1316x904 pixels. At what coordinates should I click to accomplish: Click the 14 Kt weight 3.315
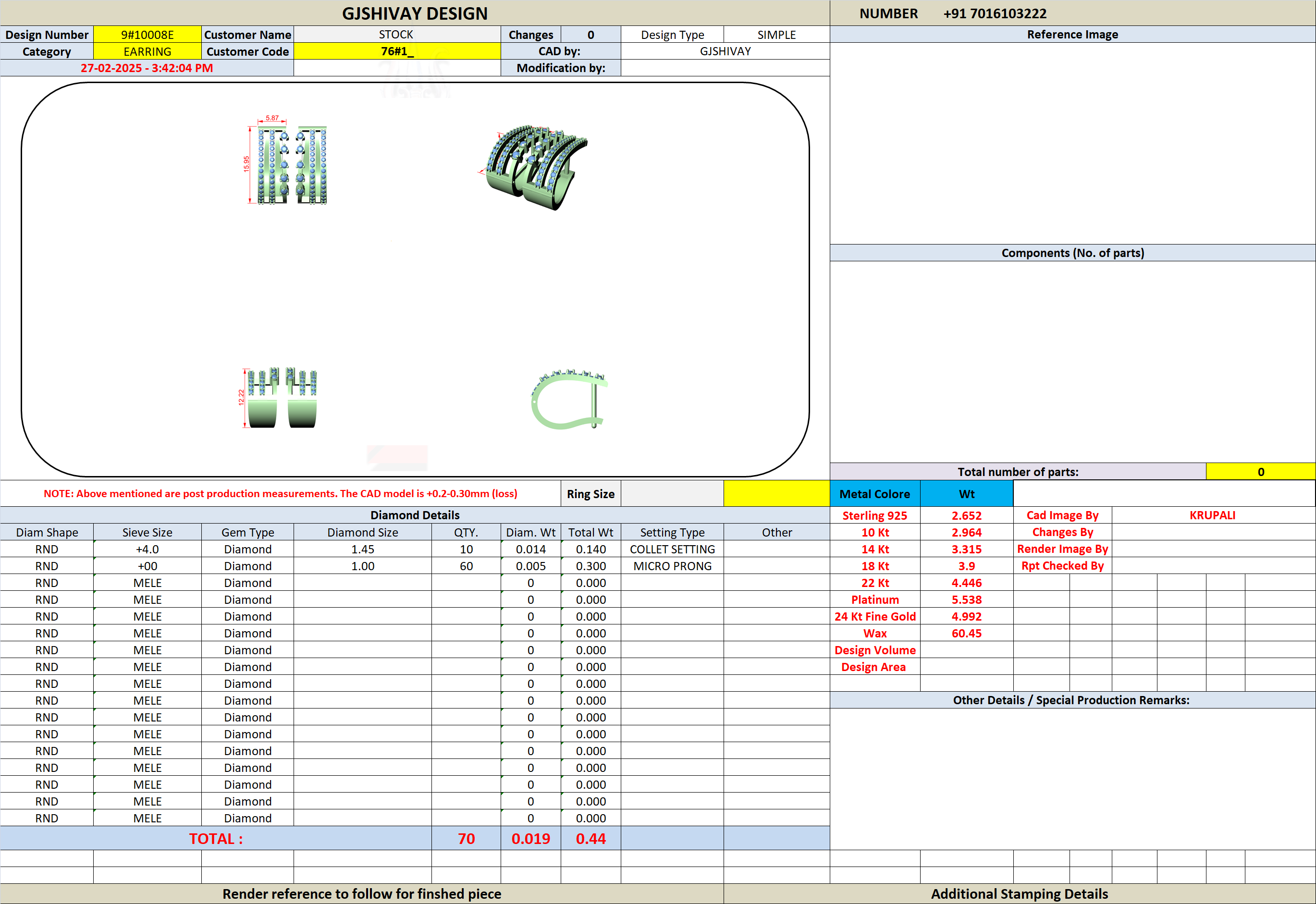[x=967, y=549]
